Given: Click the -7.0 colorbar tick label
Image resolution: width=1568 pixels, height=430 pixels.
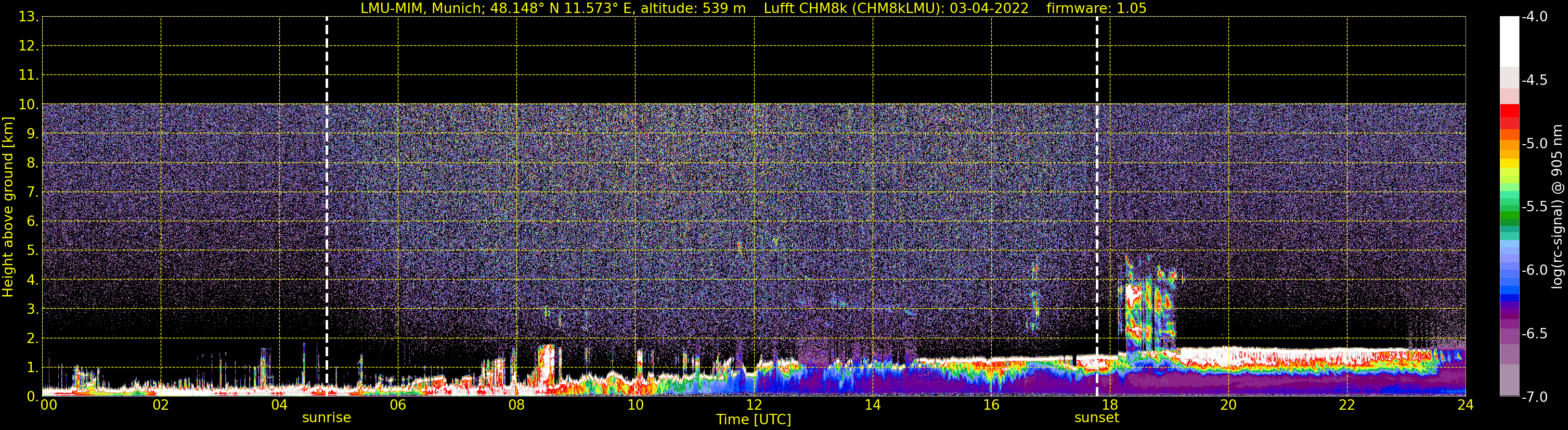Looking at the screenshot, I should 1534,397.
